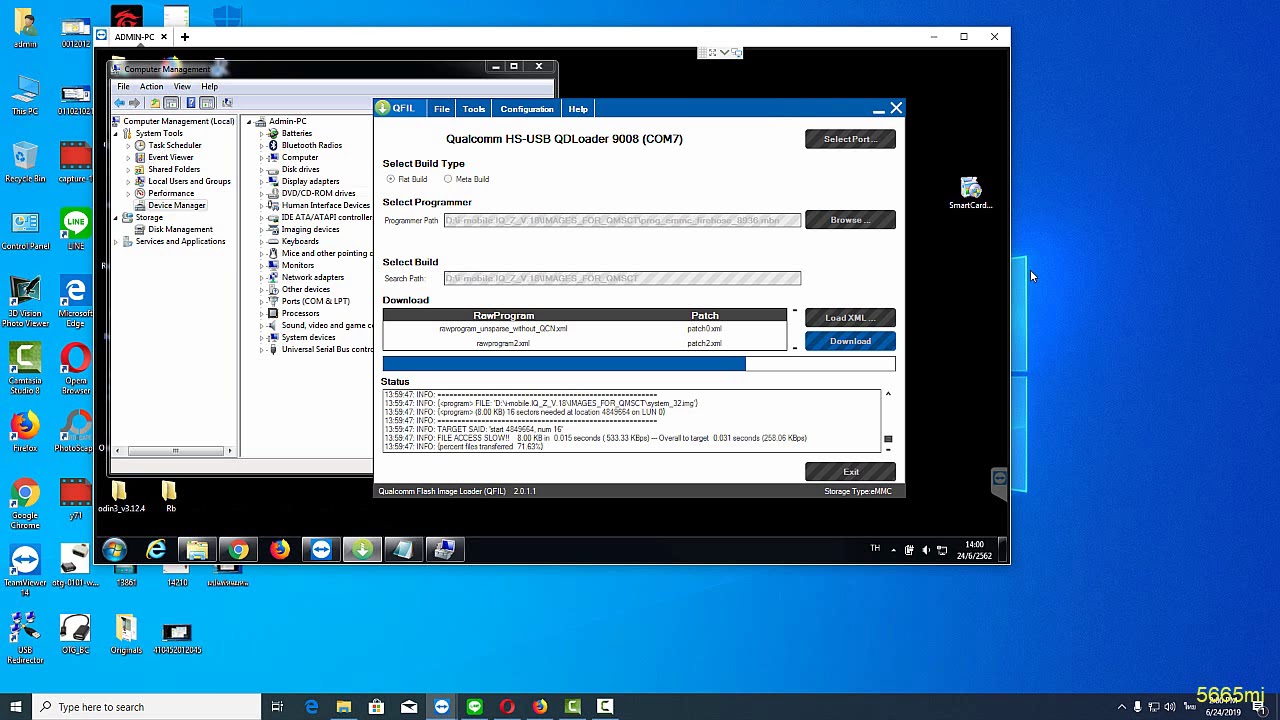Click the QFIL download progress bar
This screenshot has height=720, width=1280.
(x=639, y=364)
